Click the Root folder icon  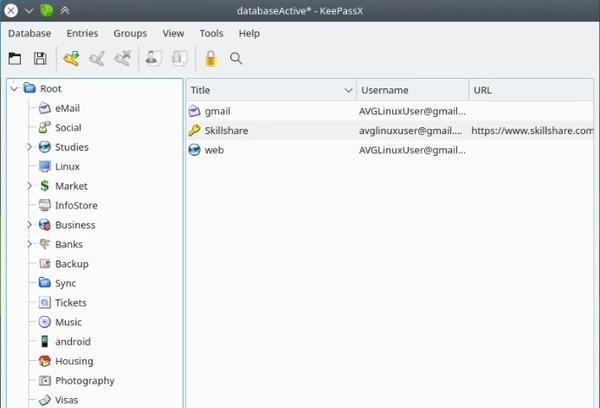coord(29,88)
